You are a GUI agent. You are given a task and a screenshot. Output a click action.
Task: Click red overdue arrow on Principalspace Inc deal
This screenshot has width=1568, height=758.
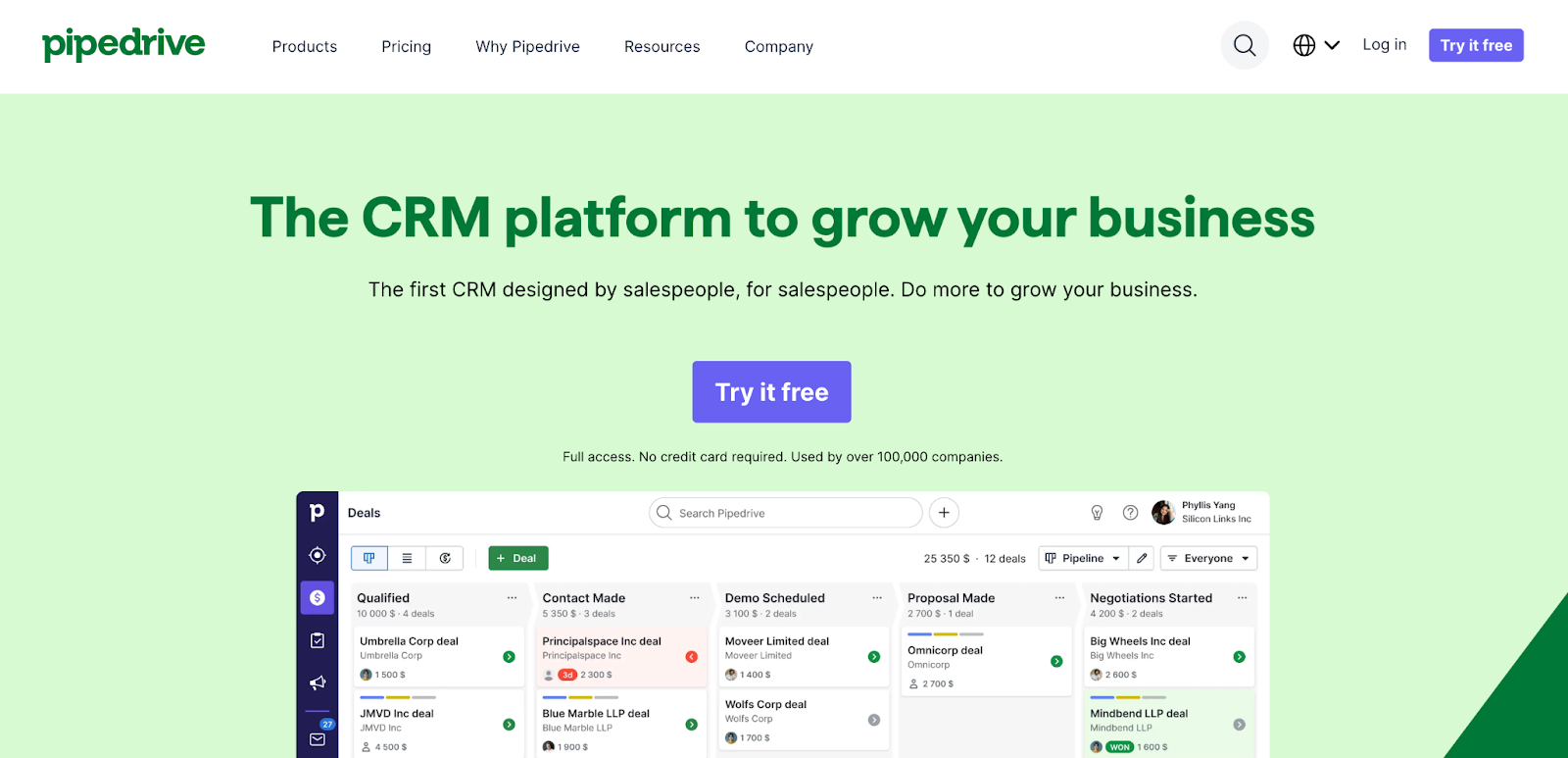[x=691, y=657]
